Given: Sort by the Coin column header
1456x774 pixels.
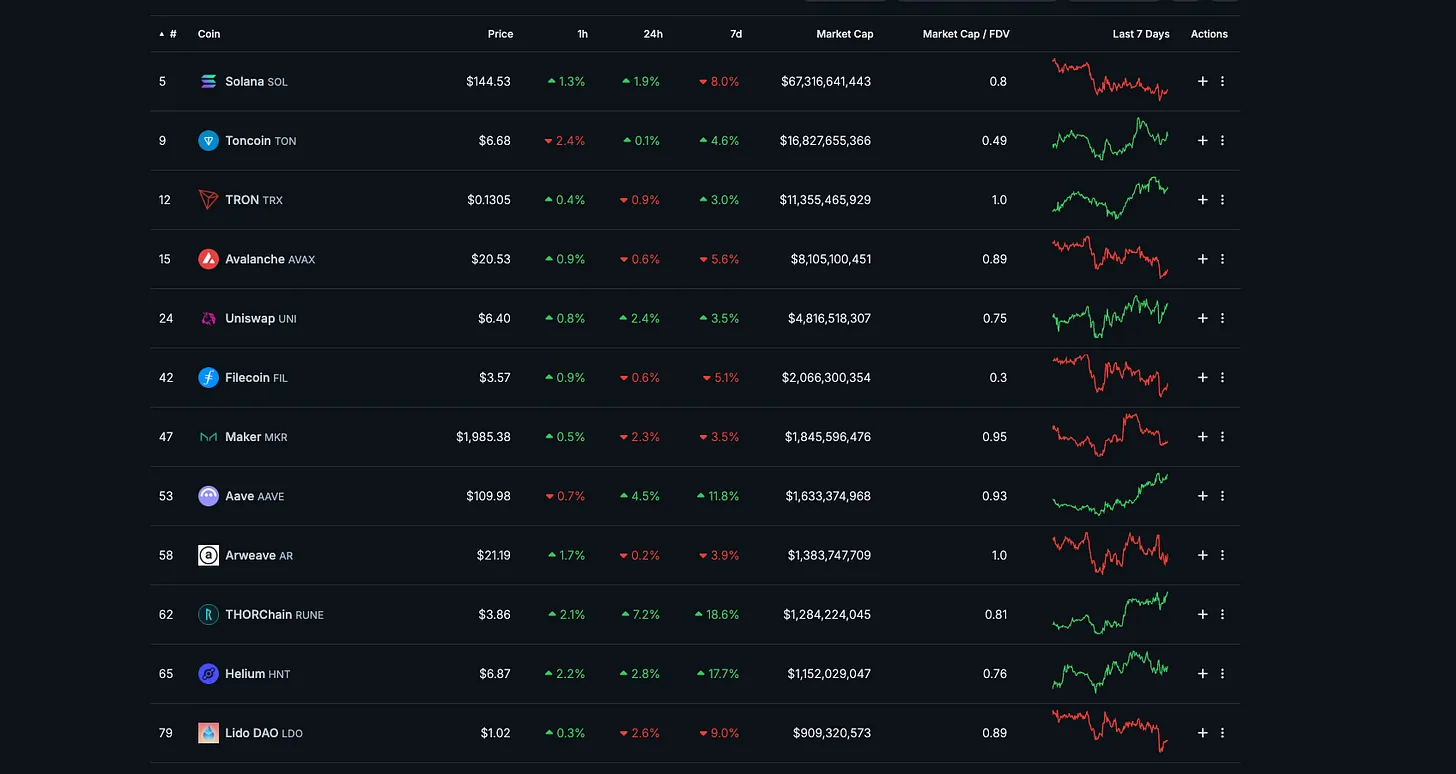Looking at the screenshot, I should point(209,34).
